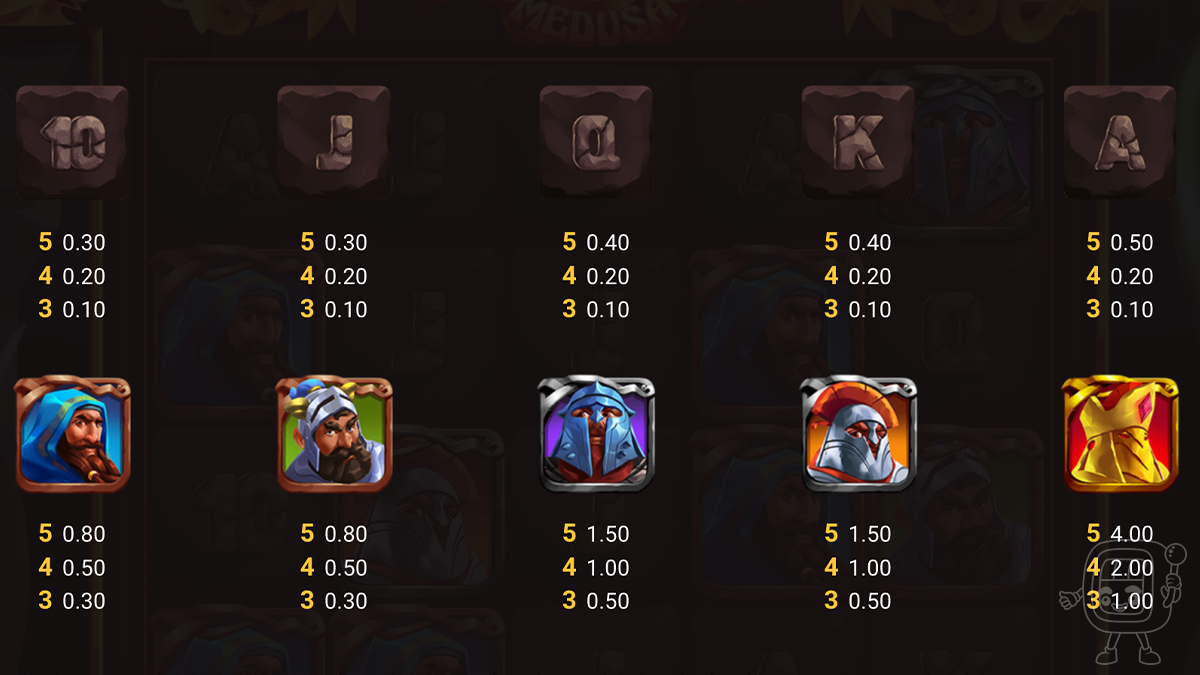
Task: Select the stone J symbol tile
Action: coord(334,142)
